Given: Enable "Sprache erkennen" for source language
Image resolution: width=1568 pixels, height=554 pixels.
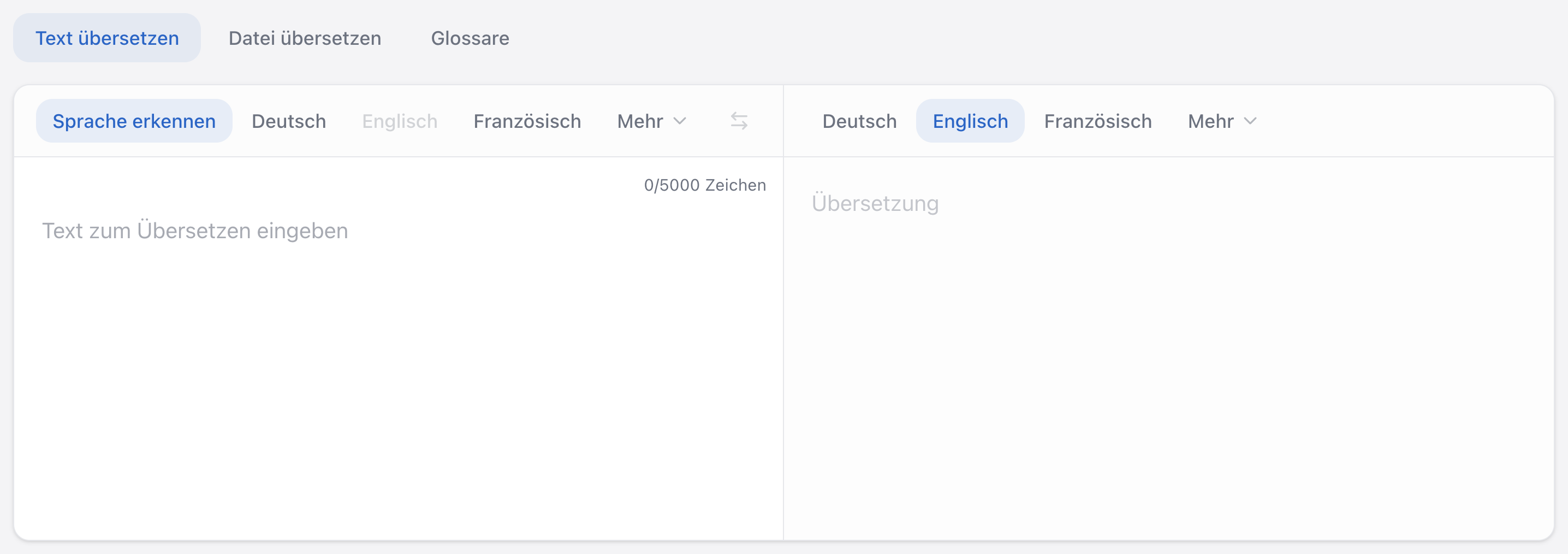Looking at the screenshot, I should 134,120.
